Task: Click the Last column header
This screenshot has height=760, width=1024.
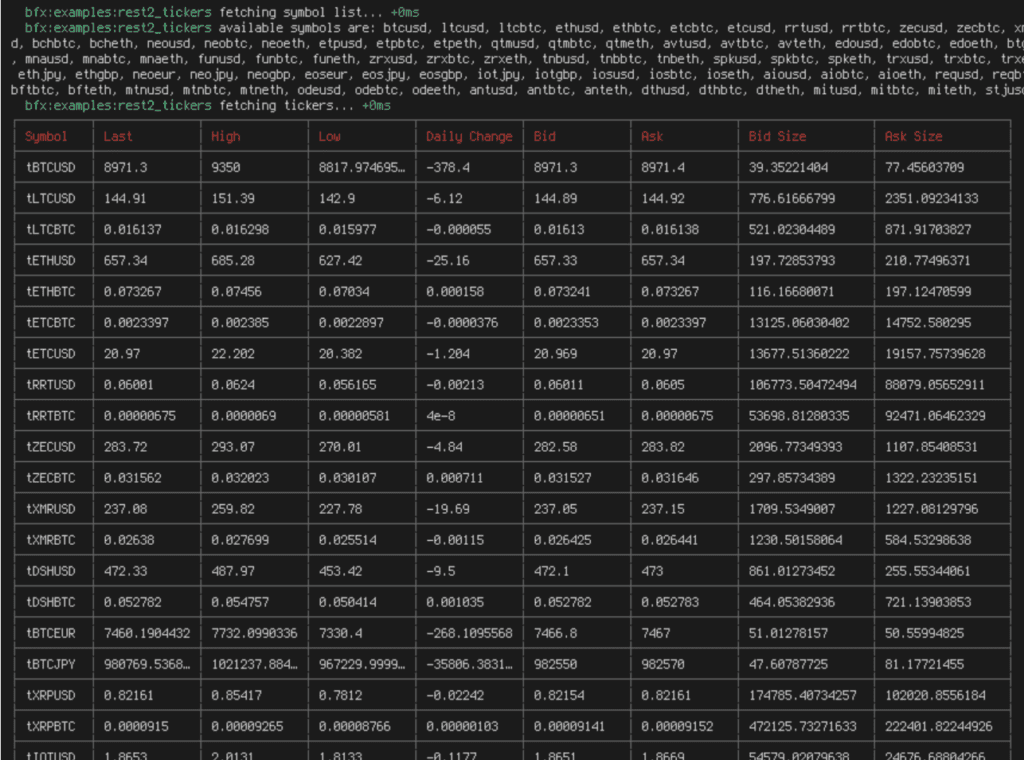Action: coord(120,137)
